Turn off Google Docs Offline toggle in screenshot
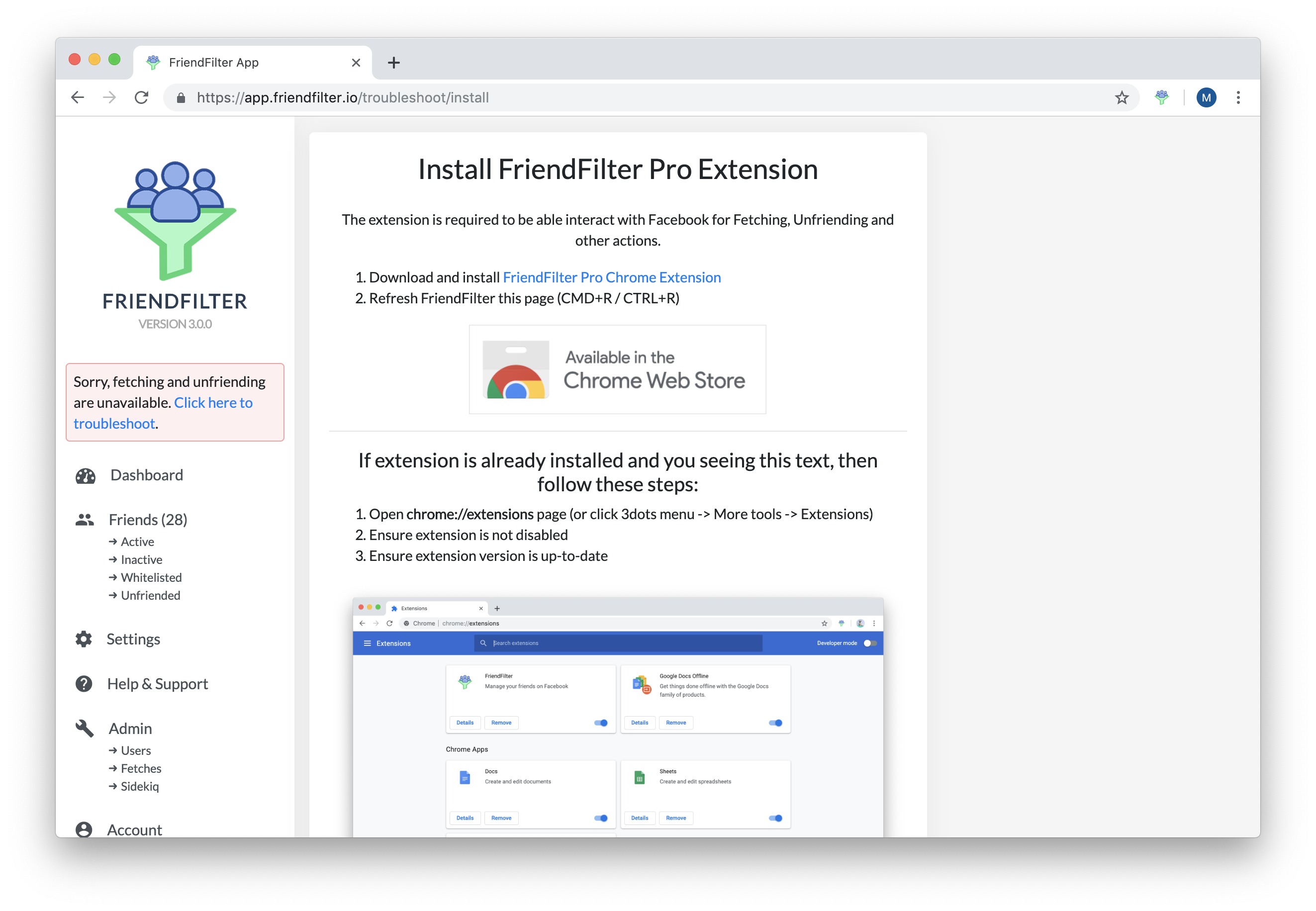 tap(775, 723)
